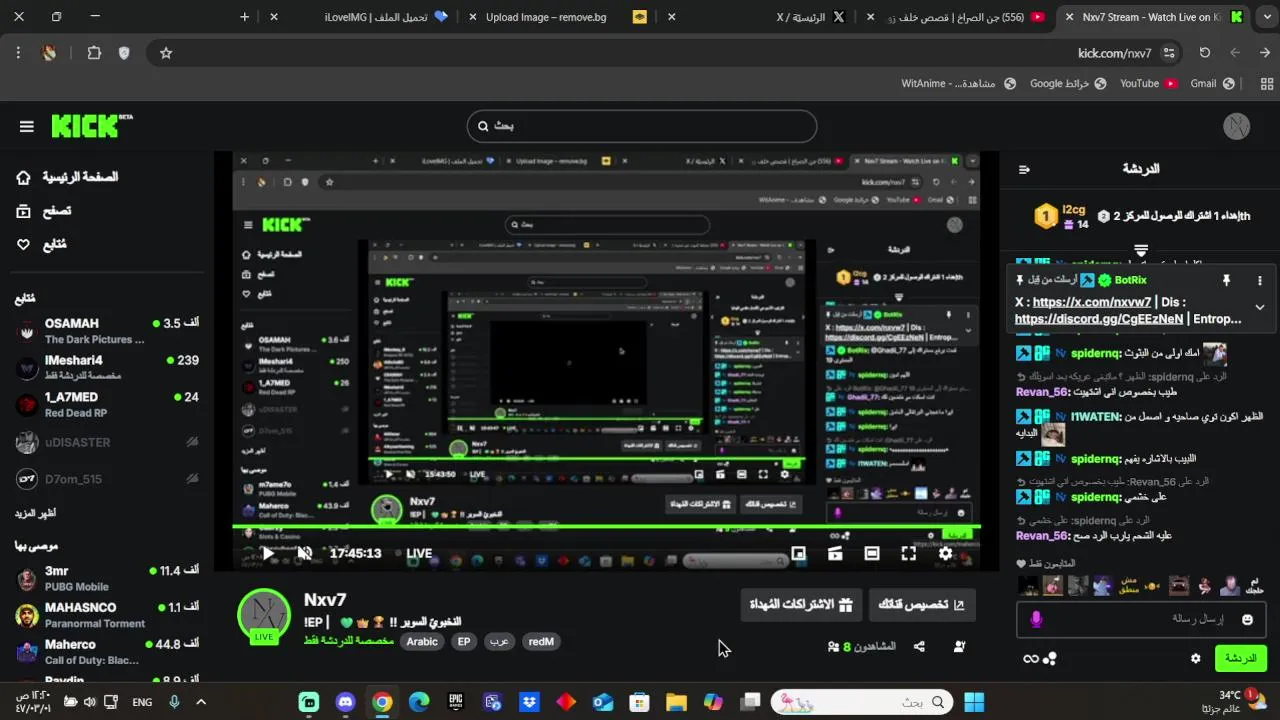Click the KICK beta logo

(x=91, y=126)
